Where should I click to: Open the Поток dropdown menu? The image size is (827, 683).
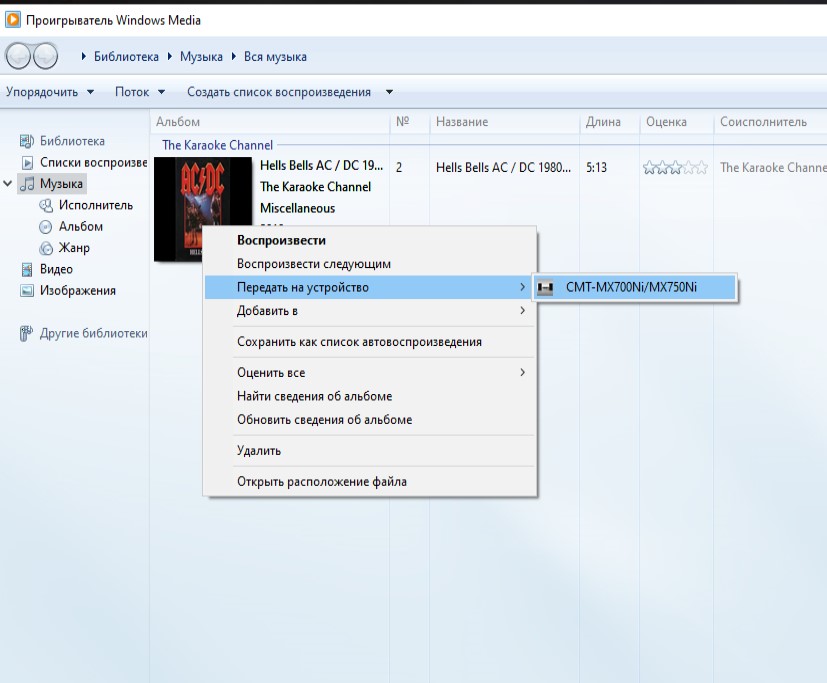139,92
